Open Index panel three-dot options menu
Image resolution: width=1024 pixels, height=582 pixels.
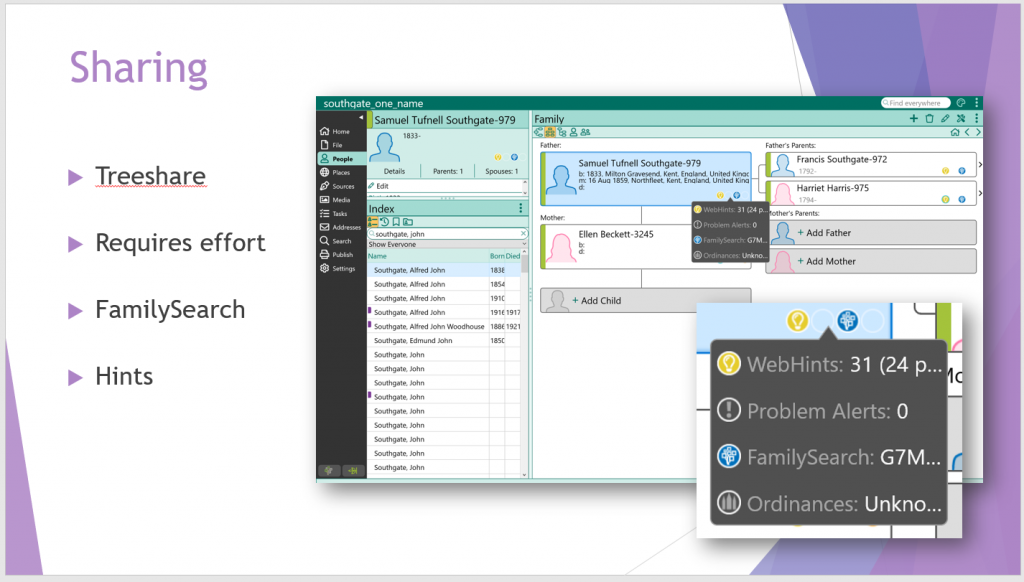click(521, 208)
